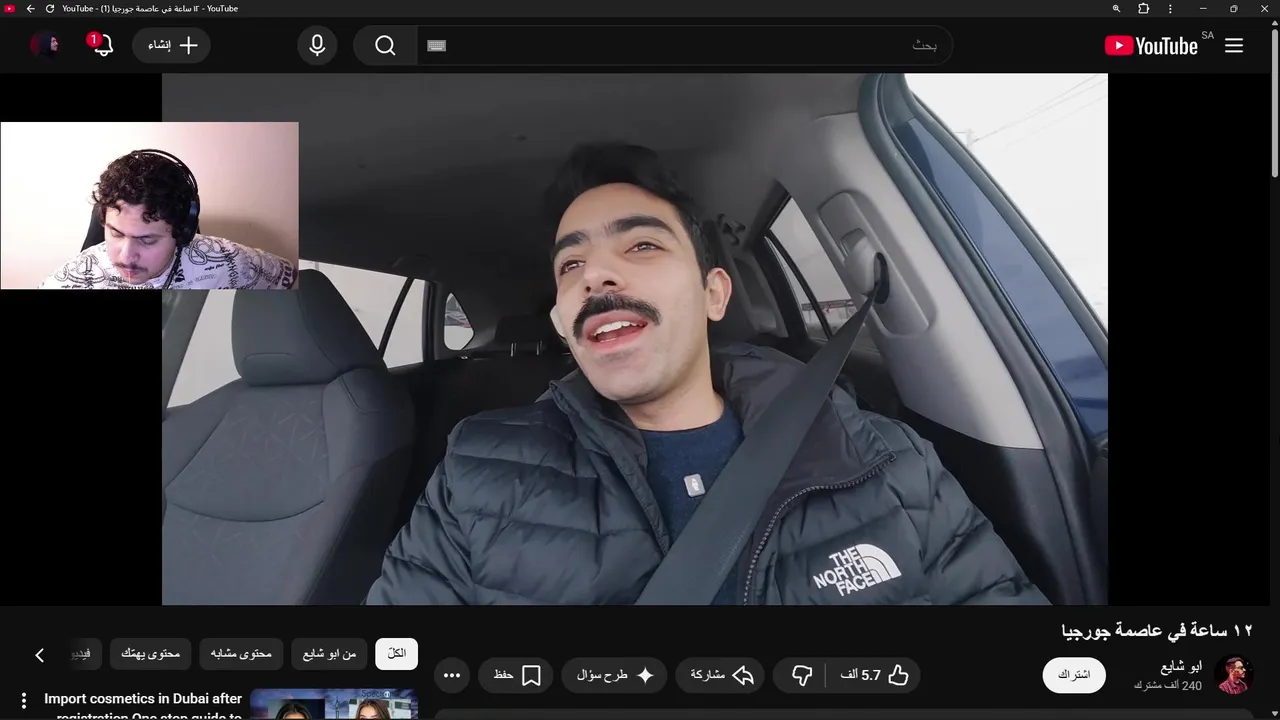Click the webcam overlay of the streamer
Screen dimensions: 1280x720
pos(149,206)
